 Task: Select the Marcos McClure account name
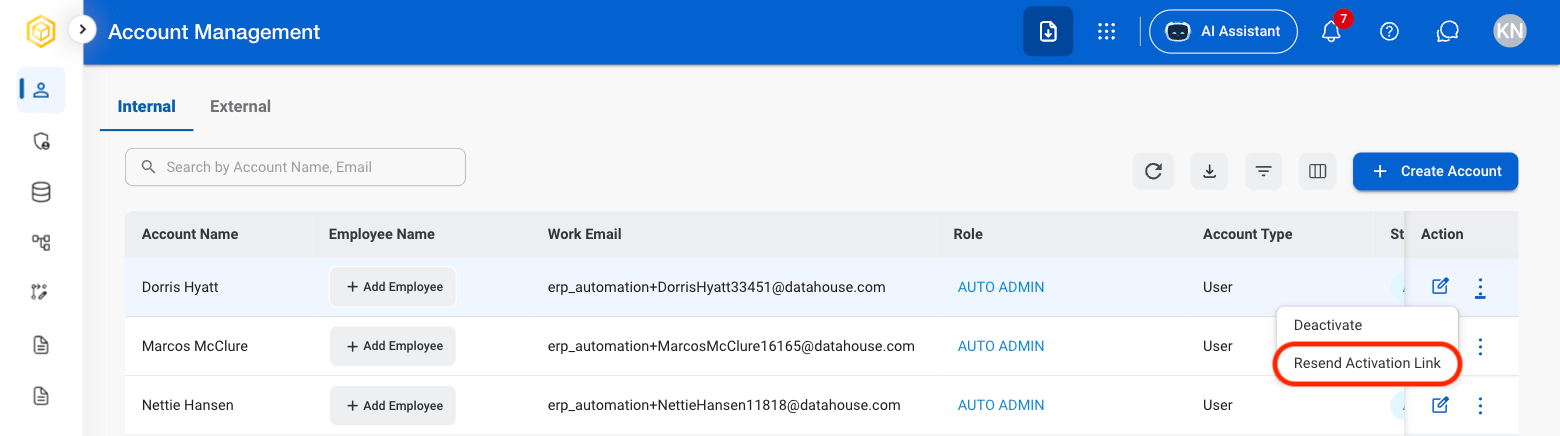tap(195, 346)
